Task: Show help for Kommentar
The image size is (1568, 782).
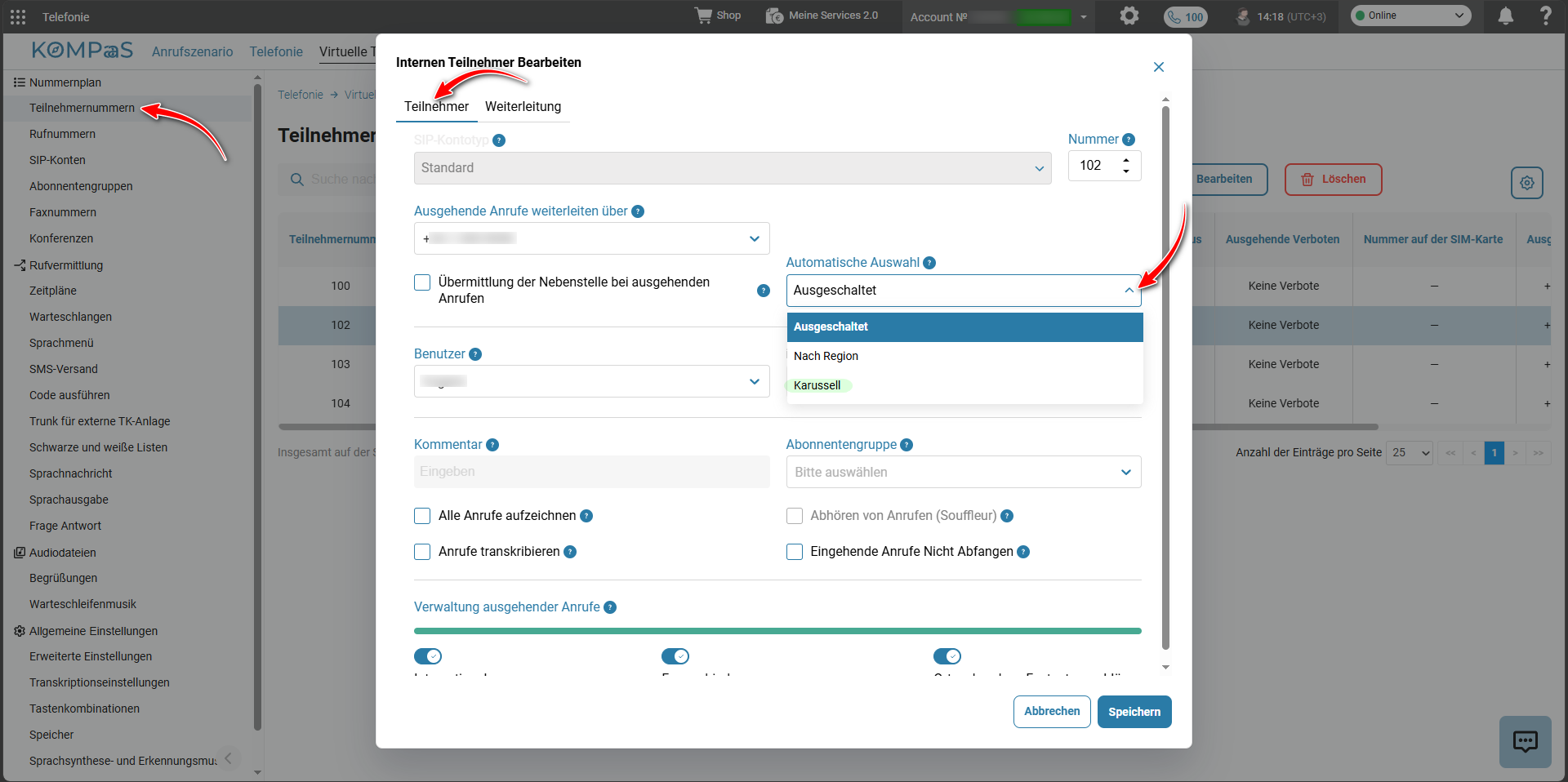Action: click(x=492, y=445)
